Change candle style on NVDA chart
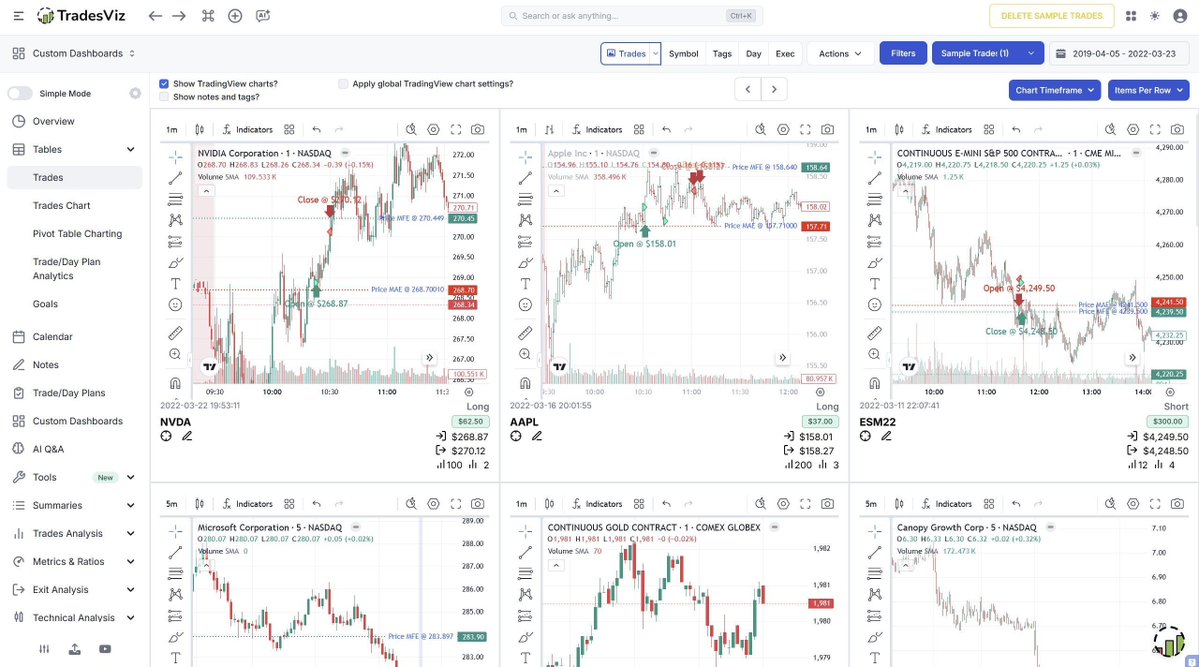Viewport: 1199px width, 667px height. pos(200,129)
